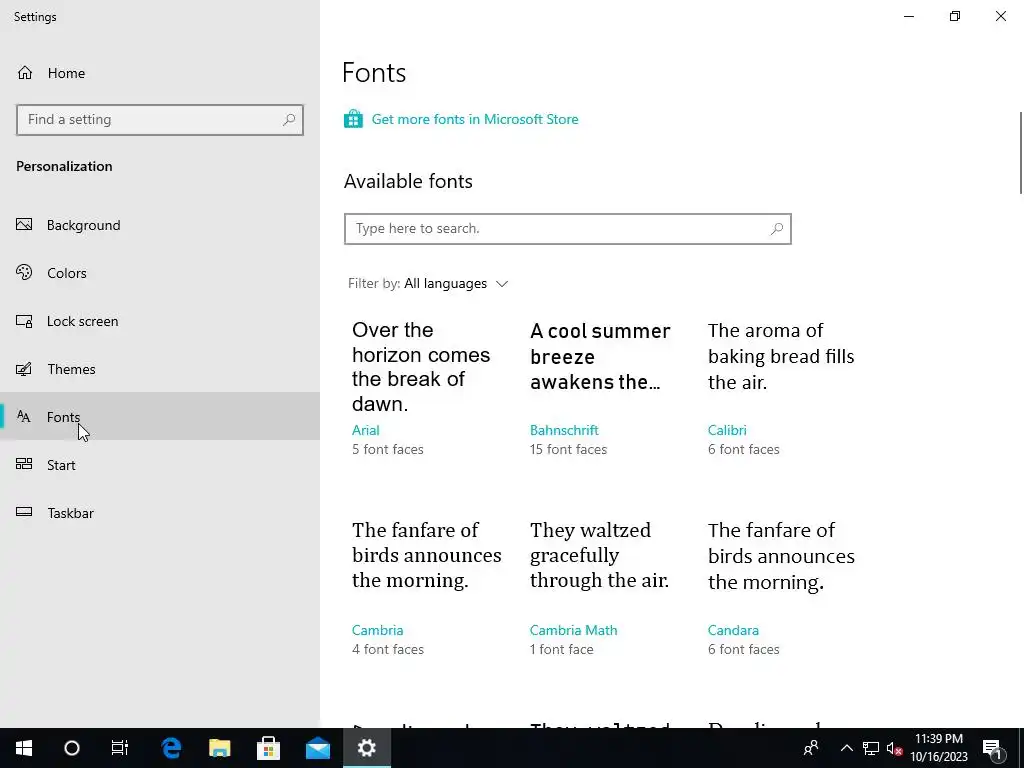
Task: Open Cortana circle on taskbar
Action: click(72, 748)
